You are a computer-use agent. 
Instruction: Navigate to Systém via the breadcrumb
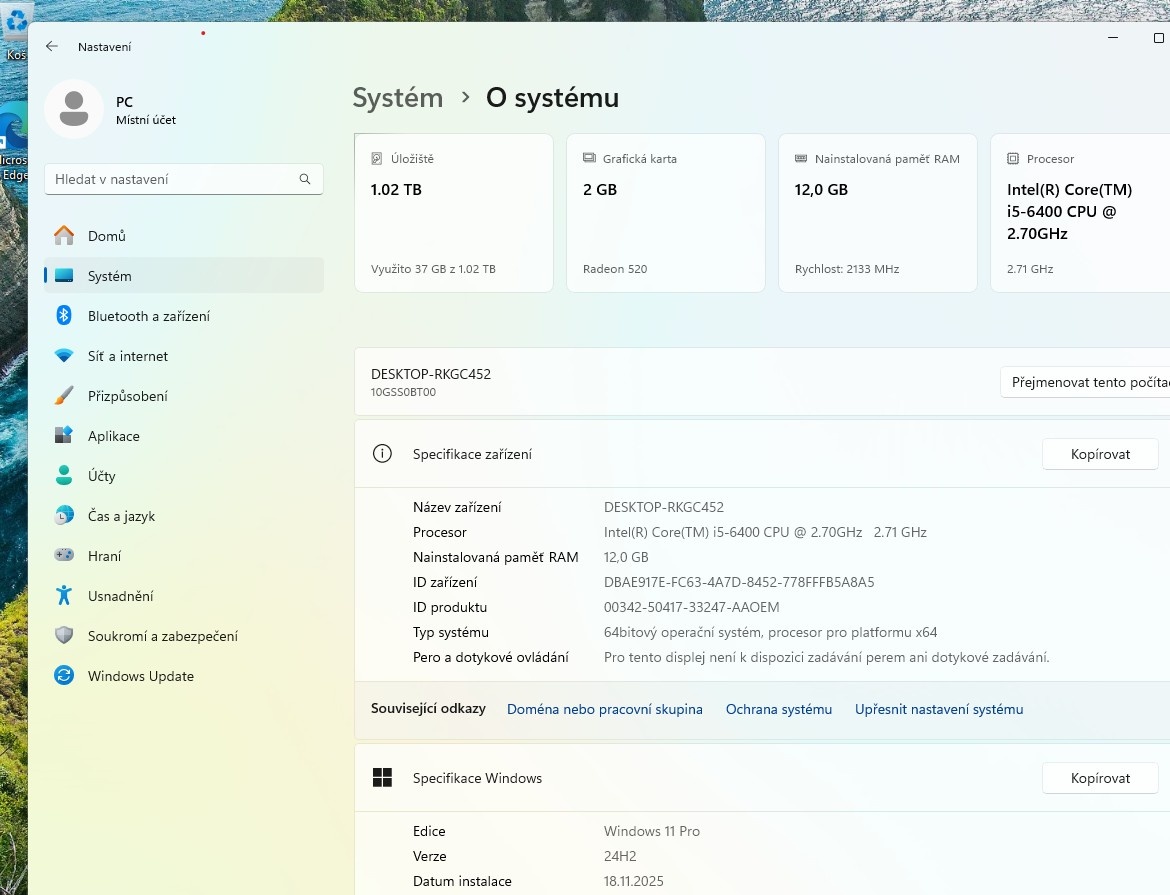point(397,97)
